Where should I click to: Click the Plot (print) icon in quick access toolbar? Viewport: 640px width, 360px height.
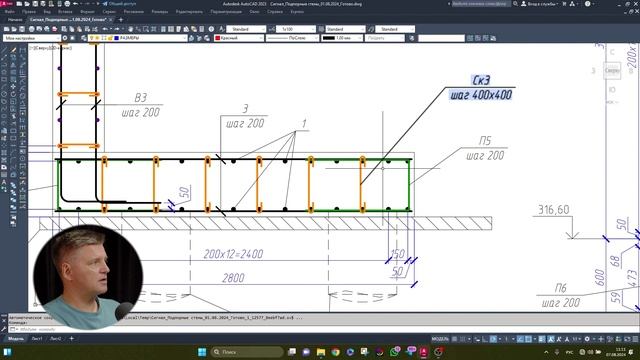point(67,4)
